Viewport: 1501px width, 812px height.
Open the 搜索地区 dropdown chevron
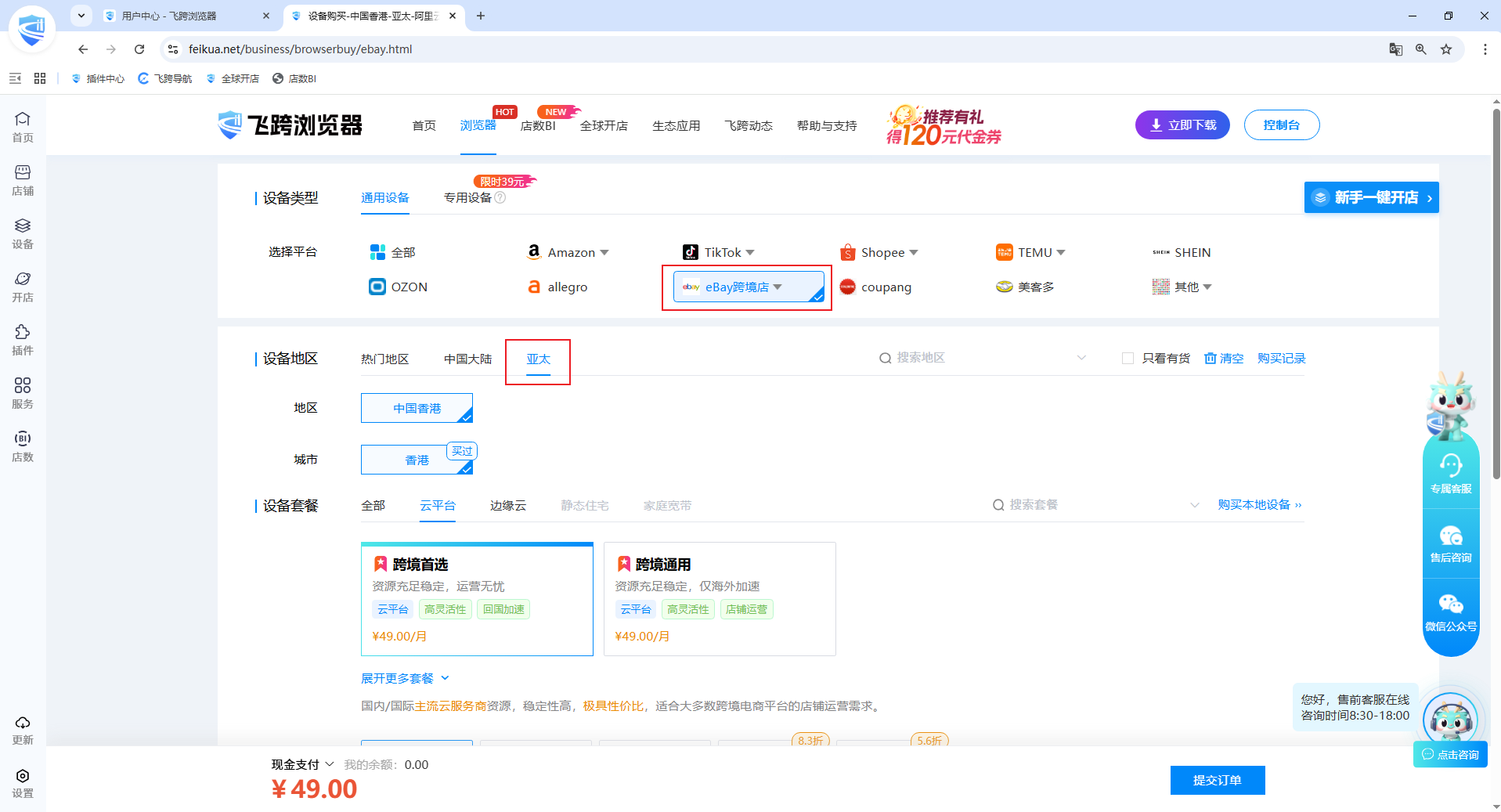pyautogui.click(x=1081, y=358)
